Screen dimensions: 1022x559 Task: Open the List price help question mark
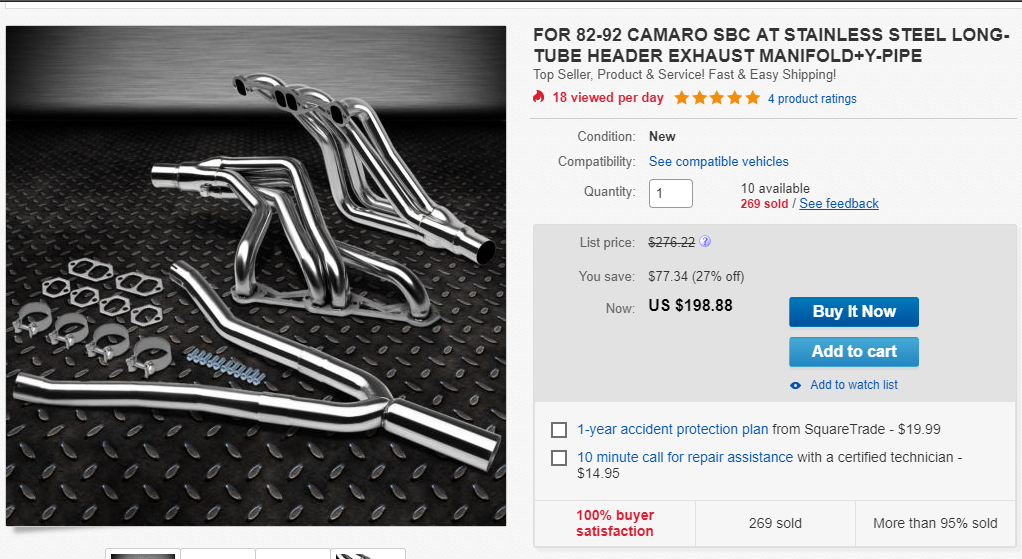[x=705, y=241]
